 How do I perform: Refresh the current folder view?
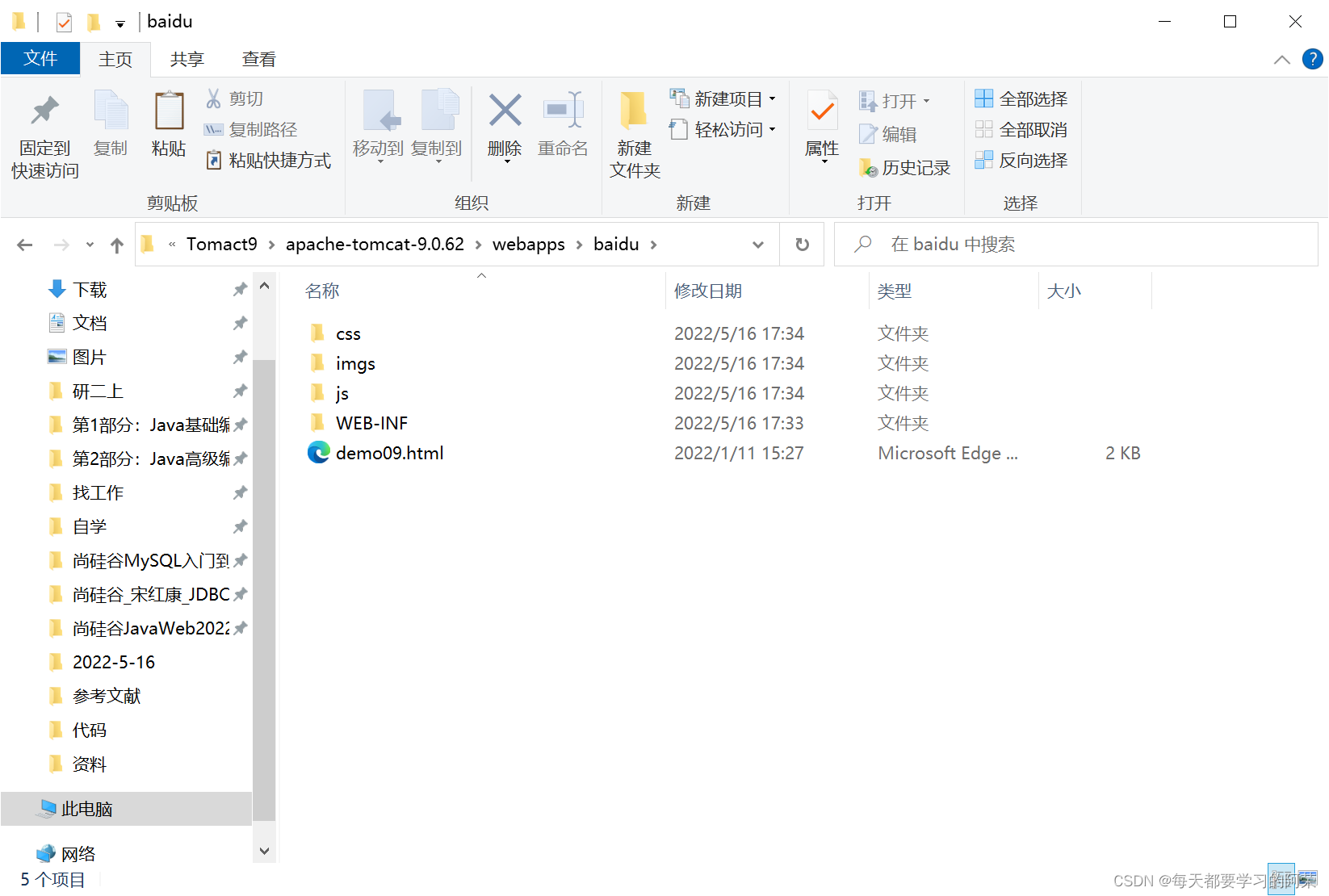pyautogui.click(x=802, y=245)
